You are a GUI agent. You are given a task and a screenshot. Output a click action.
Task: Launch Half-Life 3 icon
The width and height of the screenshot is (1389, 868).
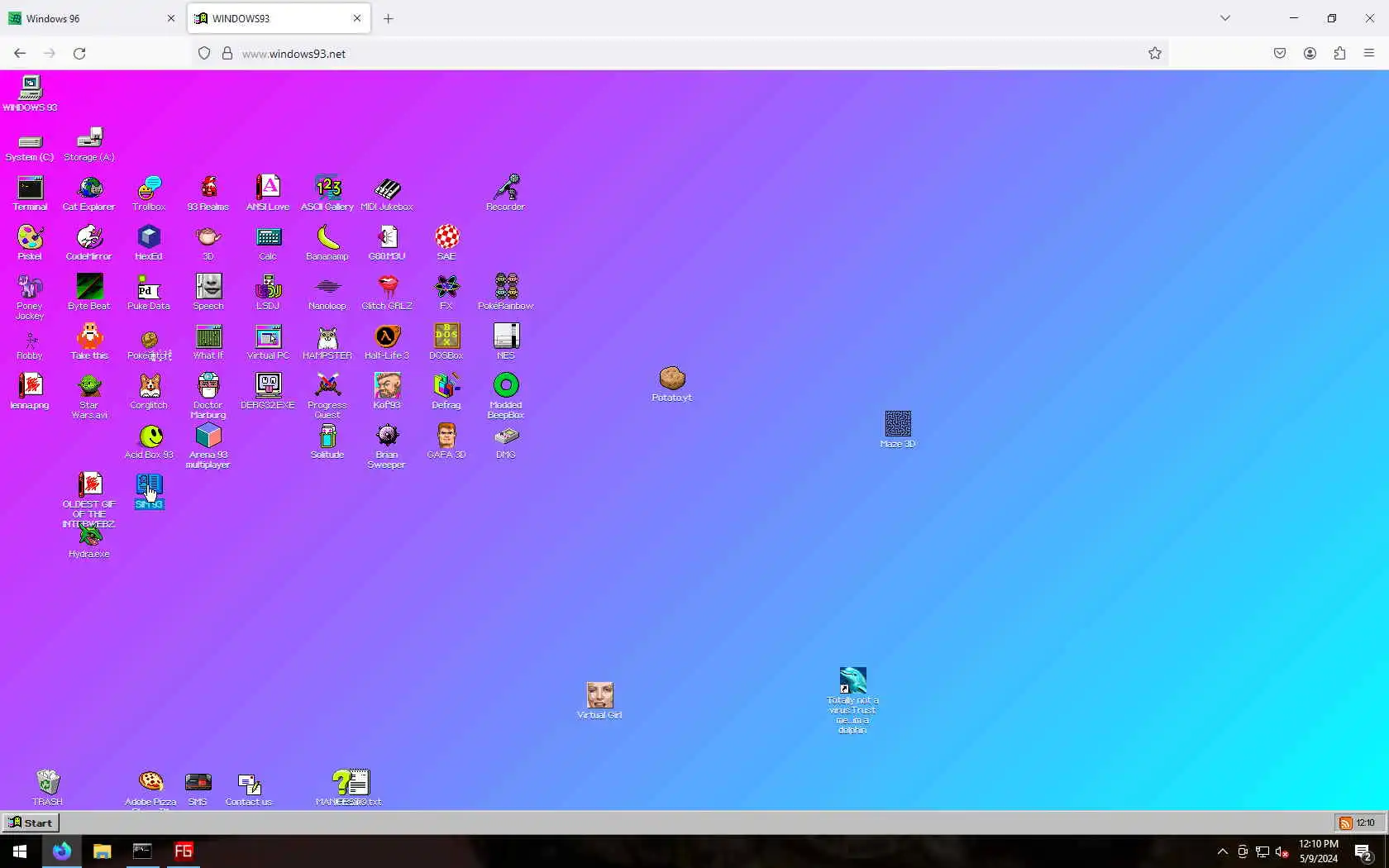pyautogui.click(x=387, y=342)
